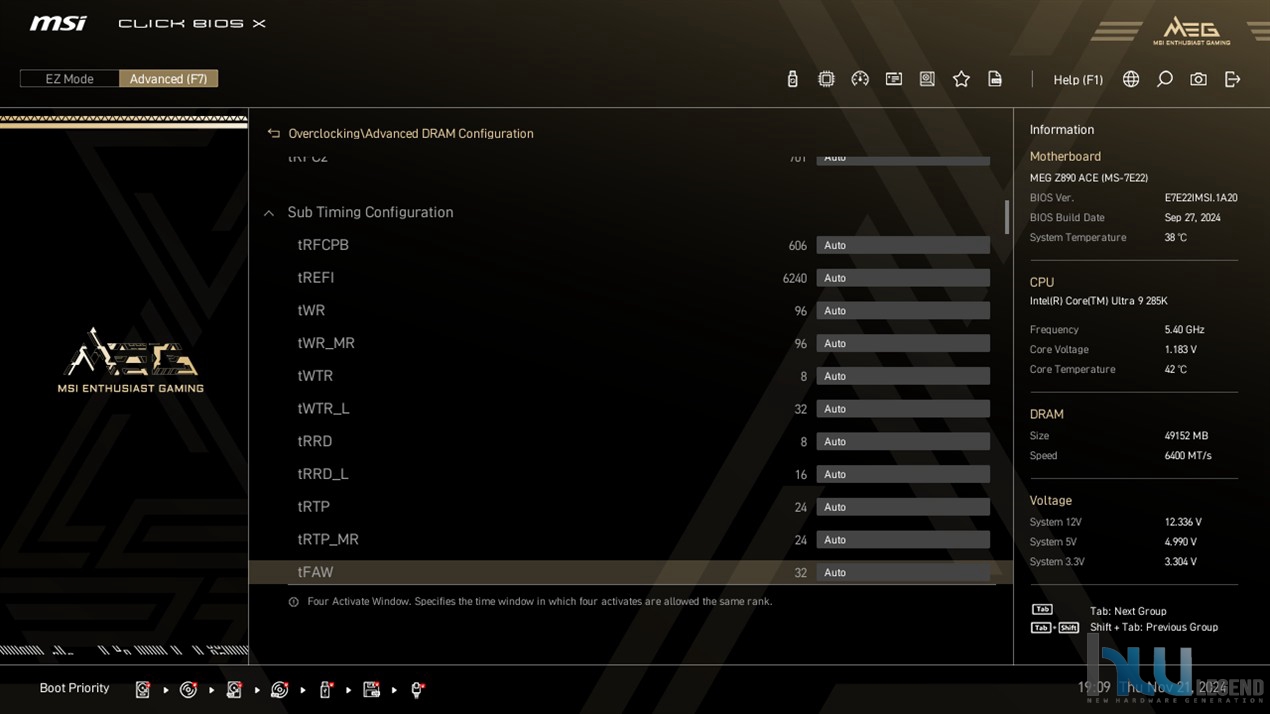Image resolution: width=1270 pixels, height=714 pixels.
Task: Select the tREFI row label
Action: point(316,278)
